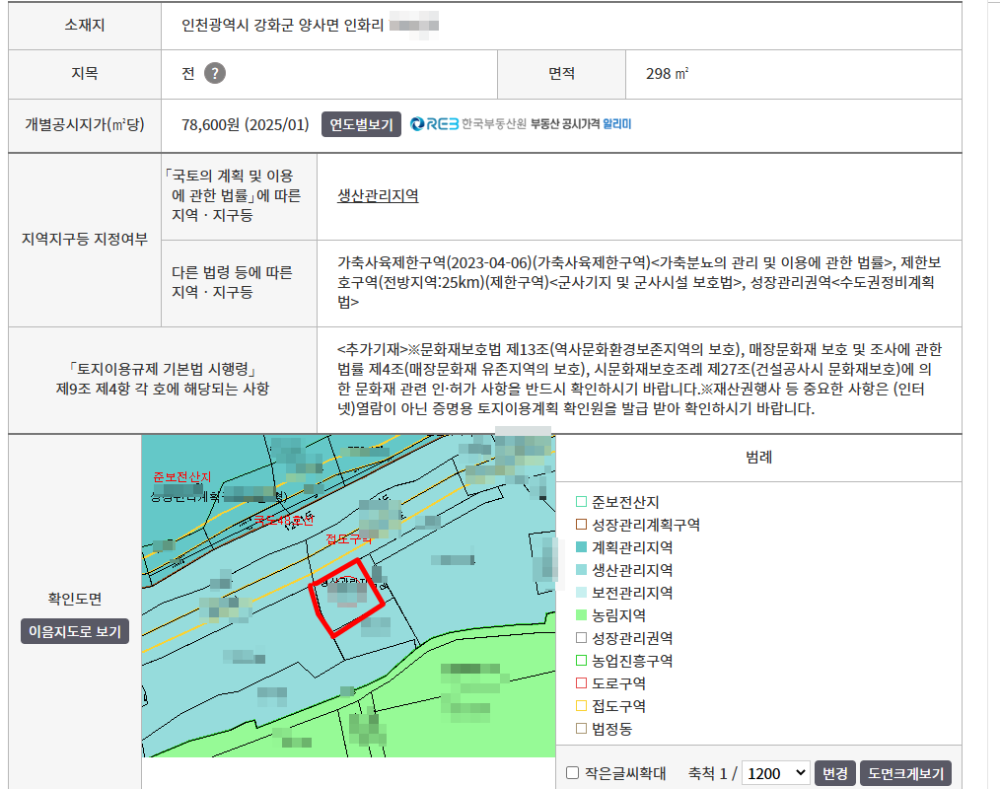Click the question mark help icon beside 전
The image size is (1000, 789).
tap(214, 74)
